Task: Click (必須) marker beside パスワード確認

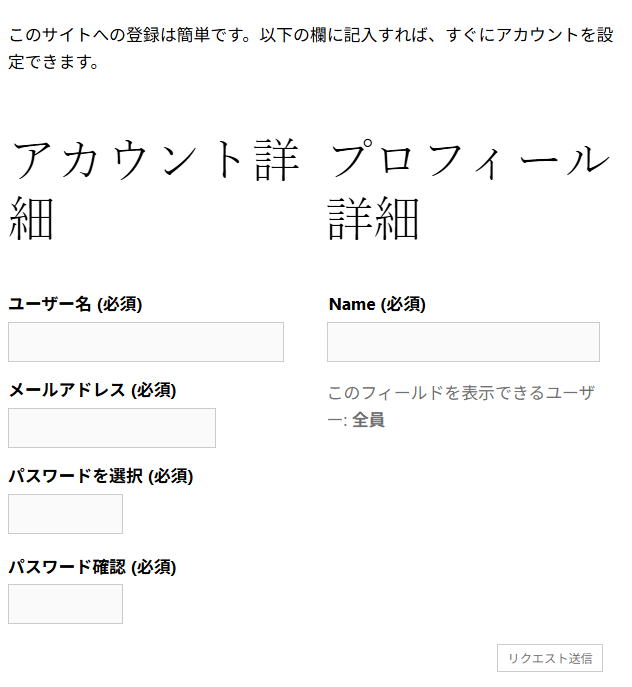Action: (x=153, y=567)
